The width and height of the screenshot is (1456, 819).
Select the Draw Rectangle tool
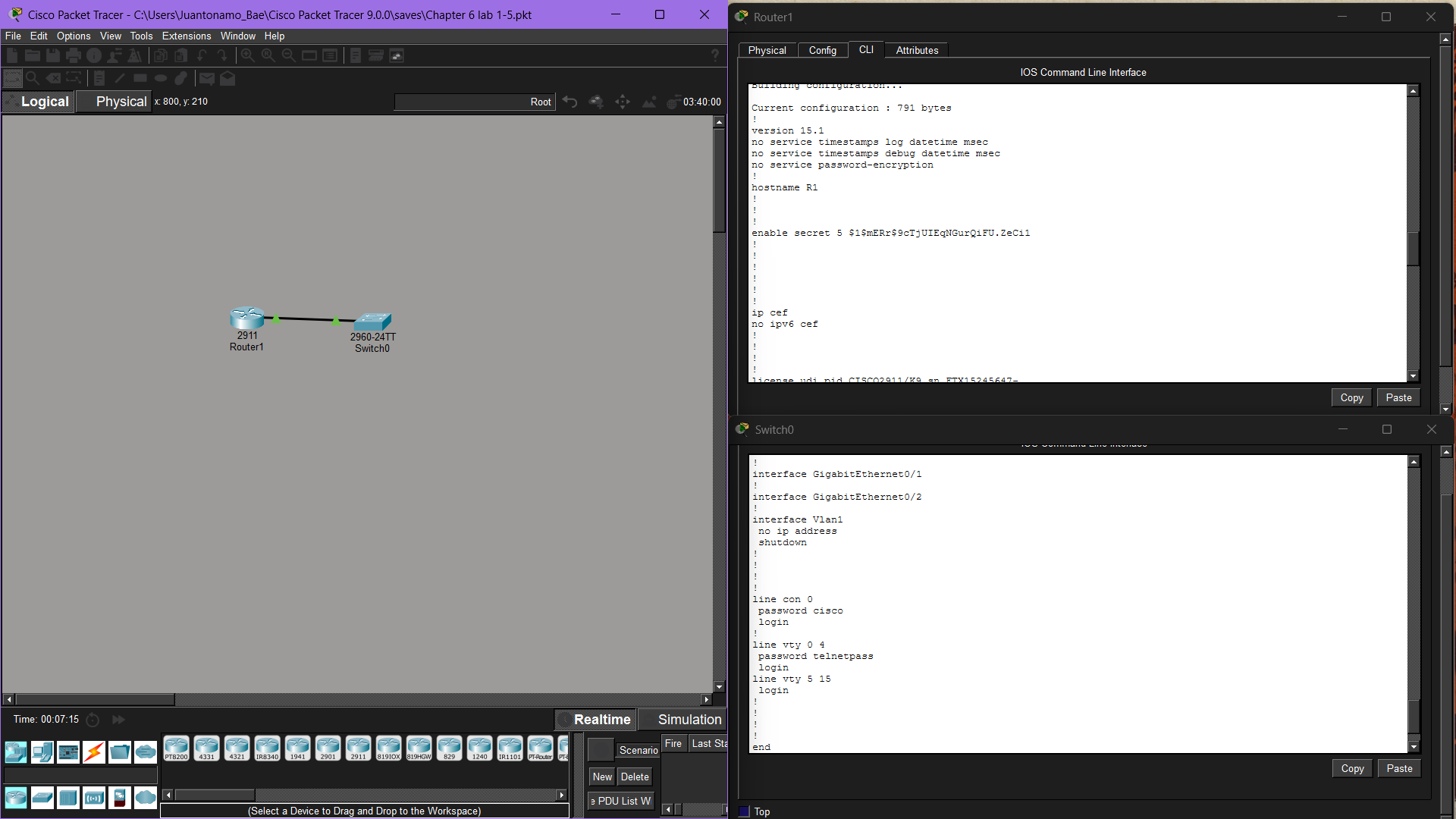point(140,78)
